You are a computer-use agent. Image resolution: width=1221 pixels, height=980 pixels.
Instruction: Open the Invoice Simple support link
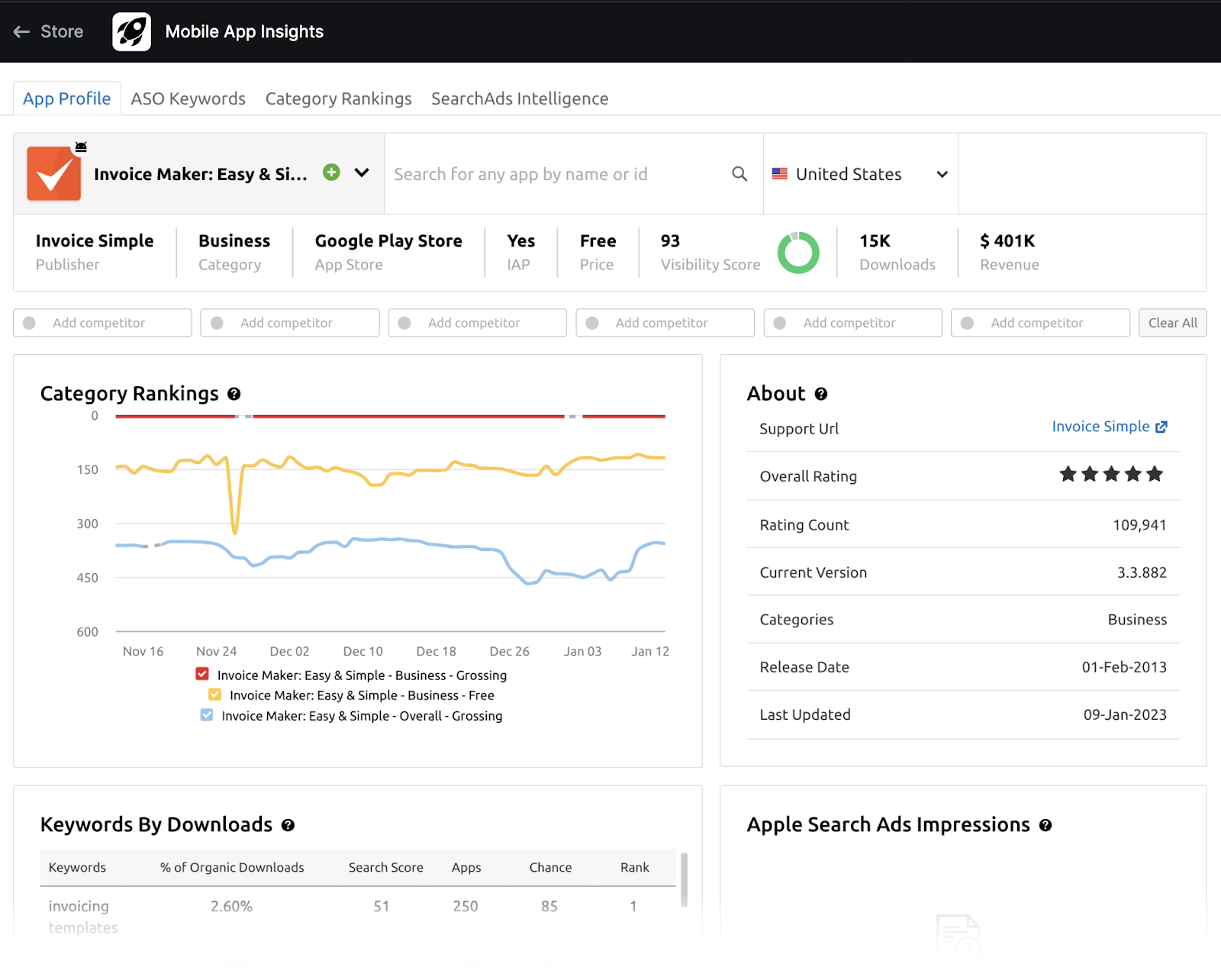click(1101, 427)
